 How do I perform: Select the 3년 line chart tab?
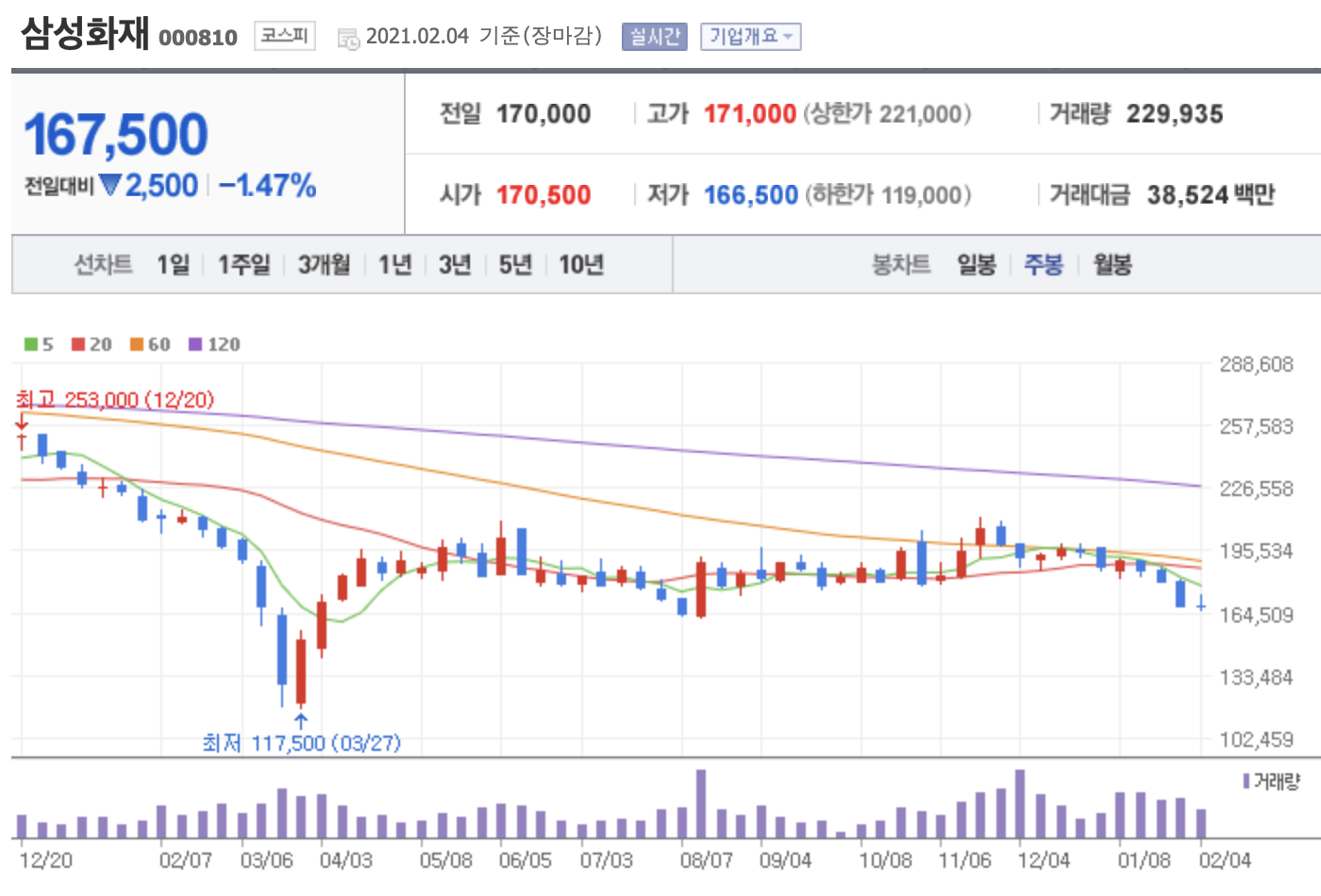tap(455, 265)
